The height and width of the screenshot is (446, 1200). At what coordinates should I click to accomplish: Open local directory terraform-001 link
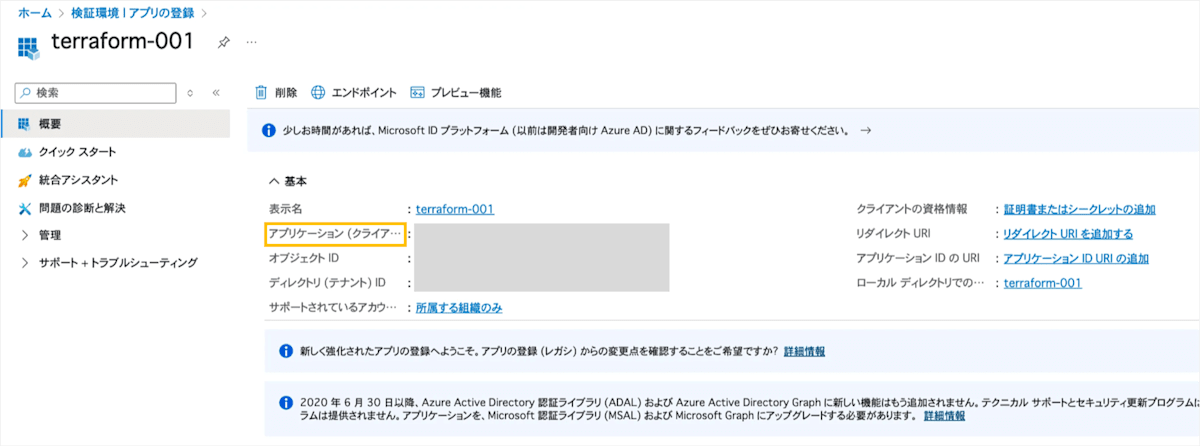tap(1043, 283)
